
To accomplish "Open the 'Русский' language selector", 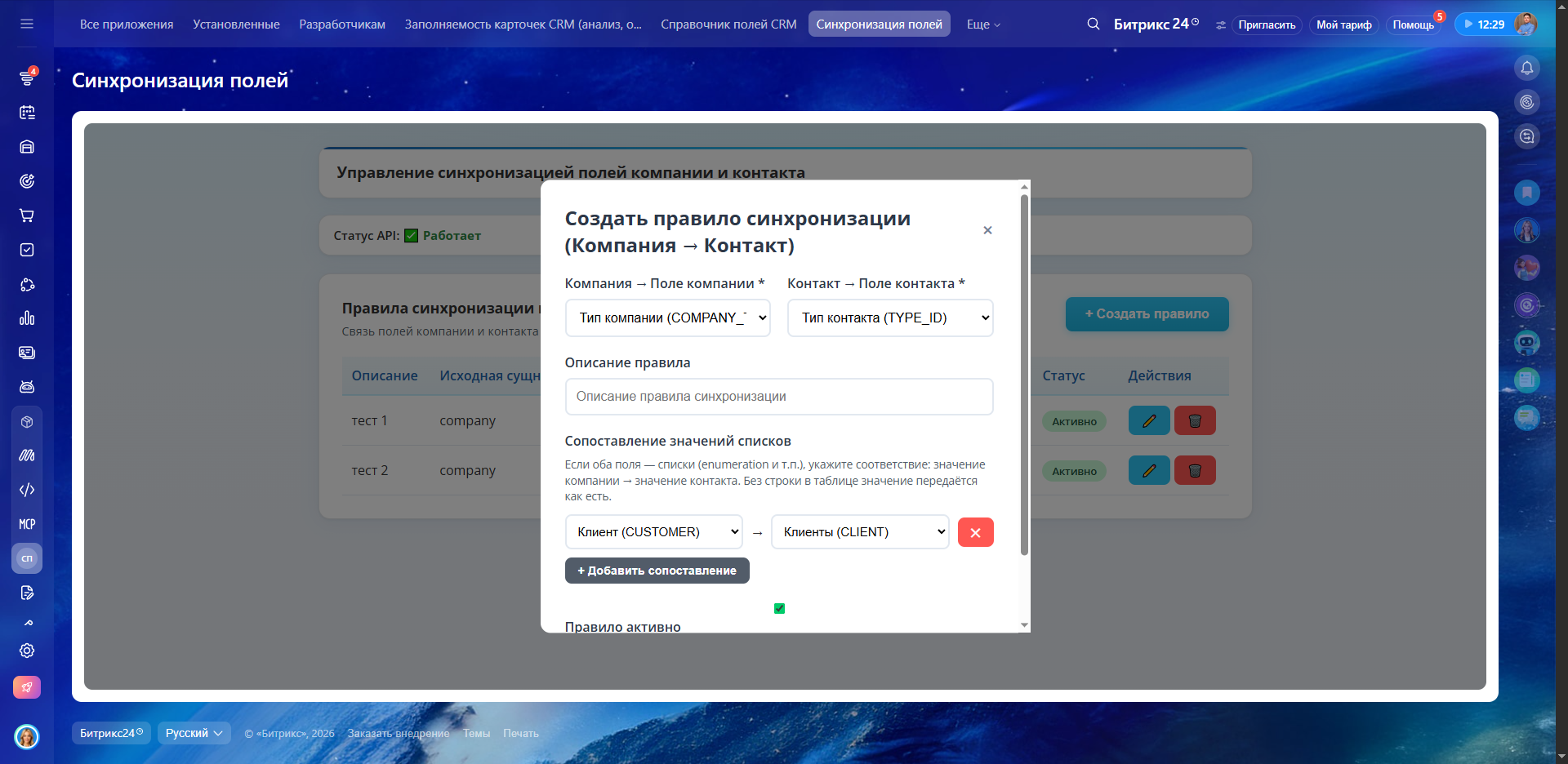I will point(194,733).
